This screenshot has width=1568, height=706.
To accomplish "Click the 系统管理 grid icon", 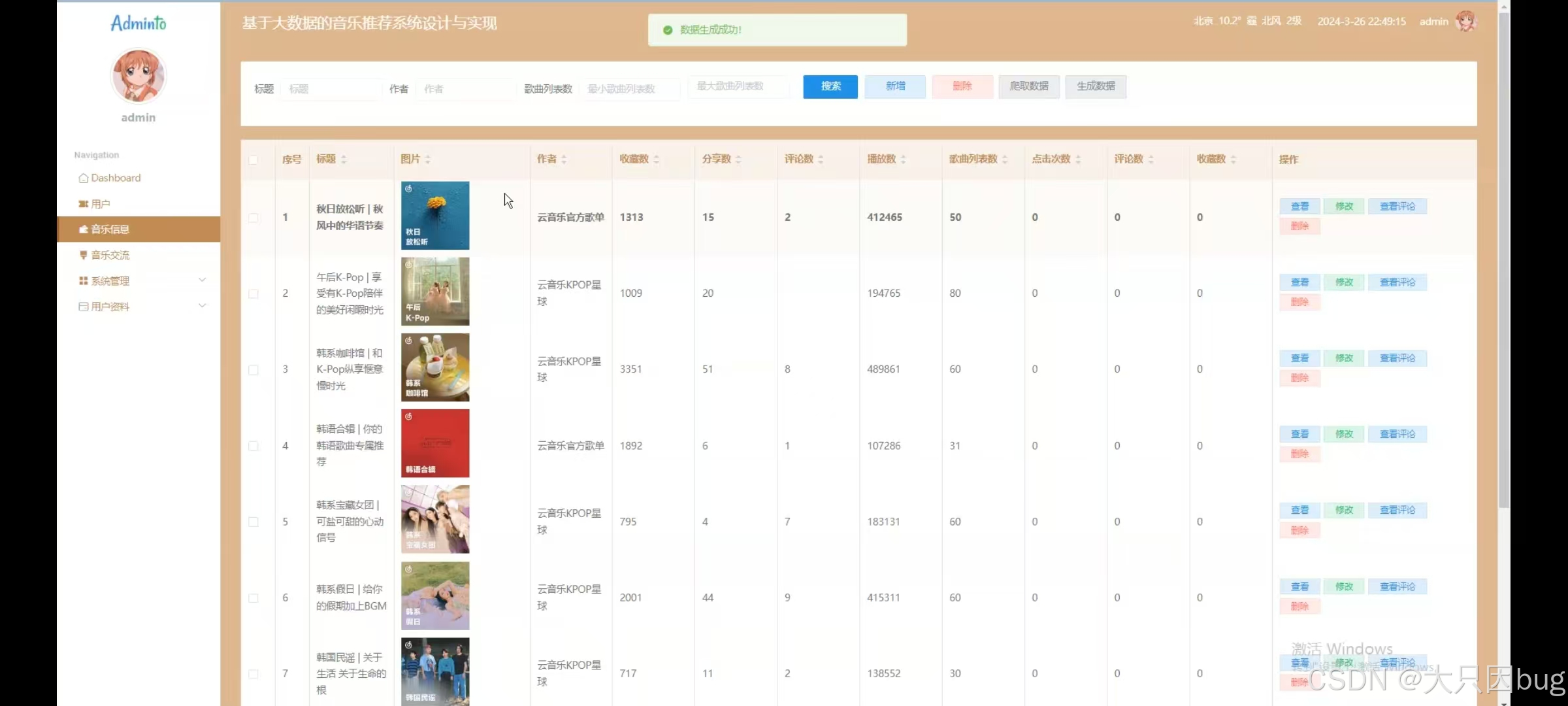I will 83,281.
